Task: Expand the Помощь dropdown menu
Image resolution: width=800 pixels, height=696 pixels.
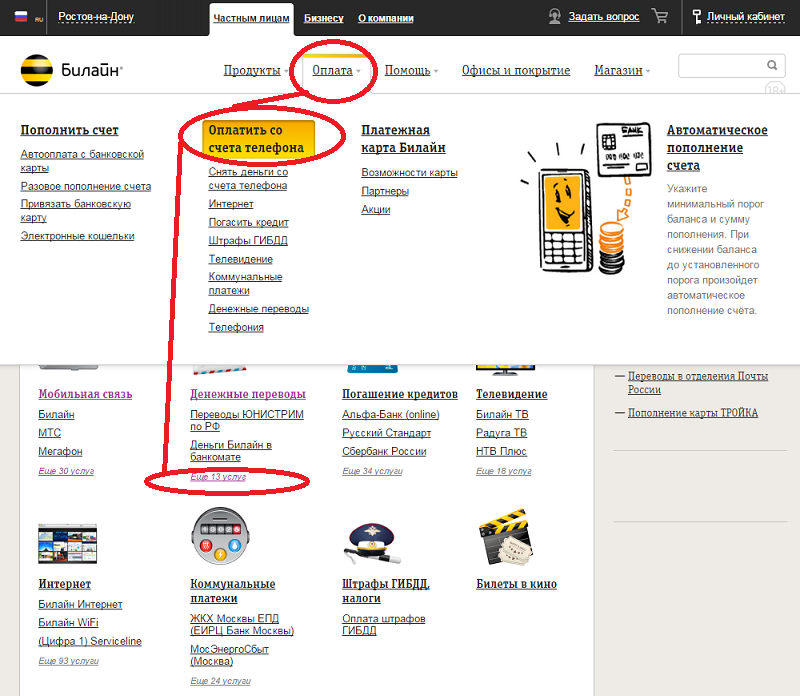Action: point(411,71)
